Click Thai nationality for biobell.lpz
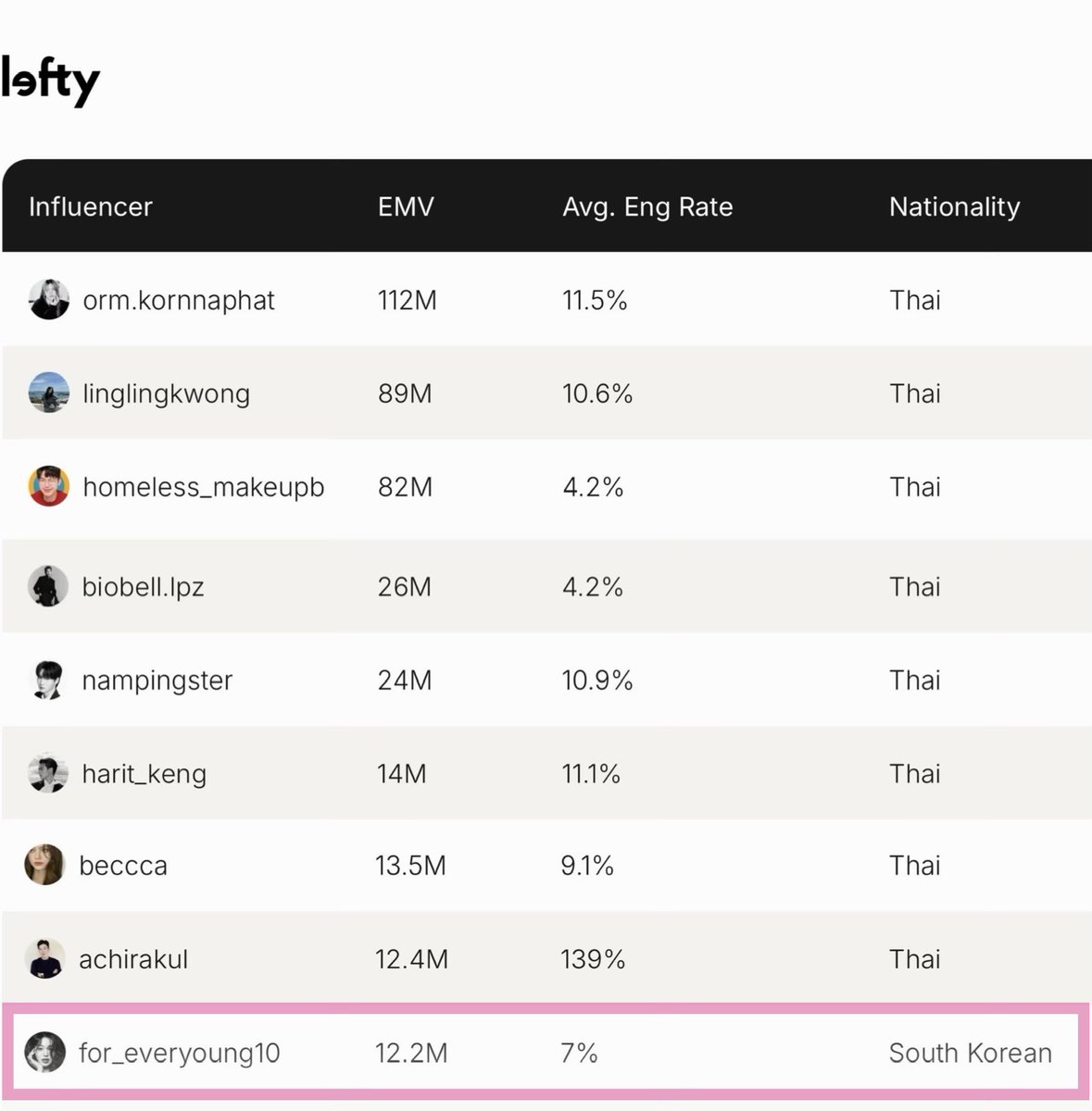The width and height of the screenshot is (1092, 1111). pyautogui.click(x=915, y=587)
